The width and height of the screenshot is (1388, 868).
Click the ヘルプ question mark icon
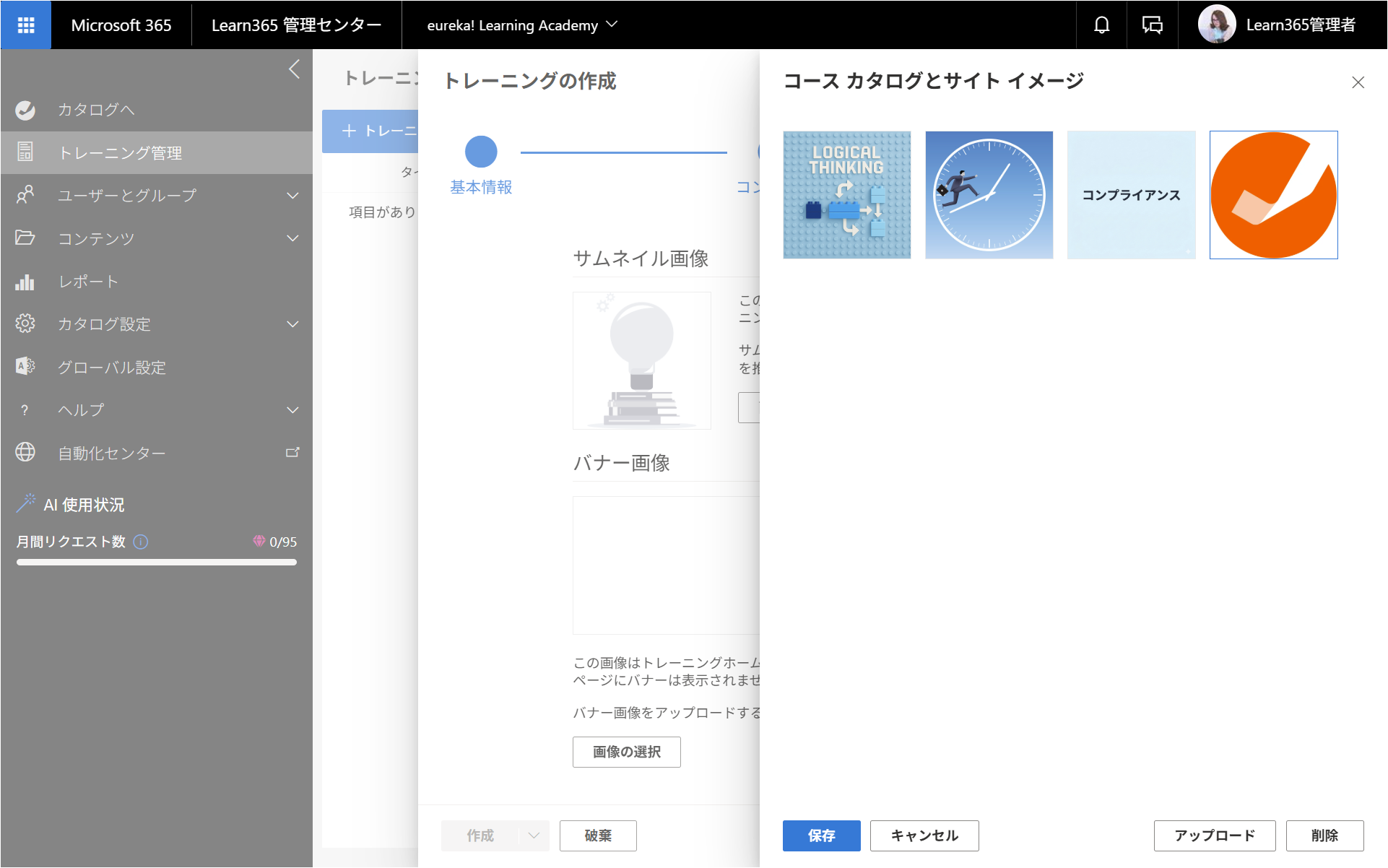[25, 410]
